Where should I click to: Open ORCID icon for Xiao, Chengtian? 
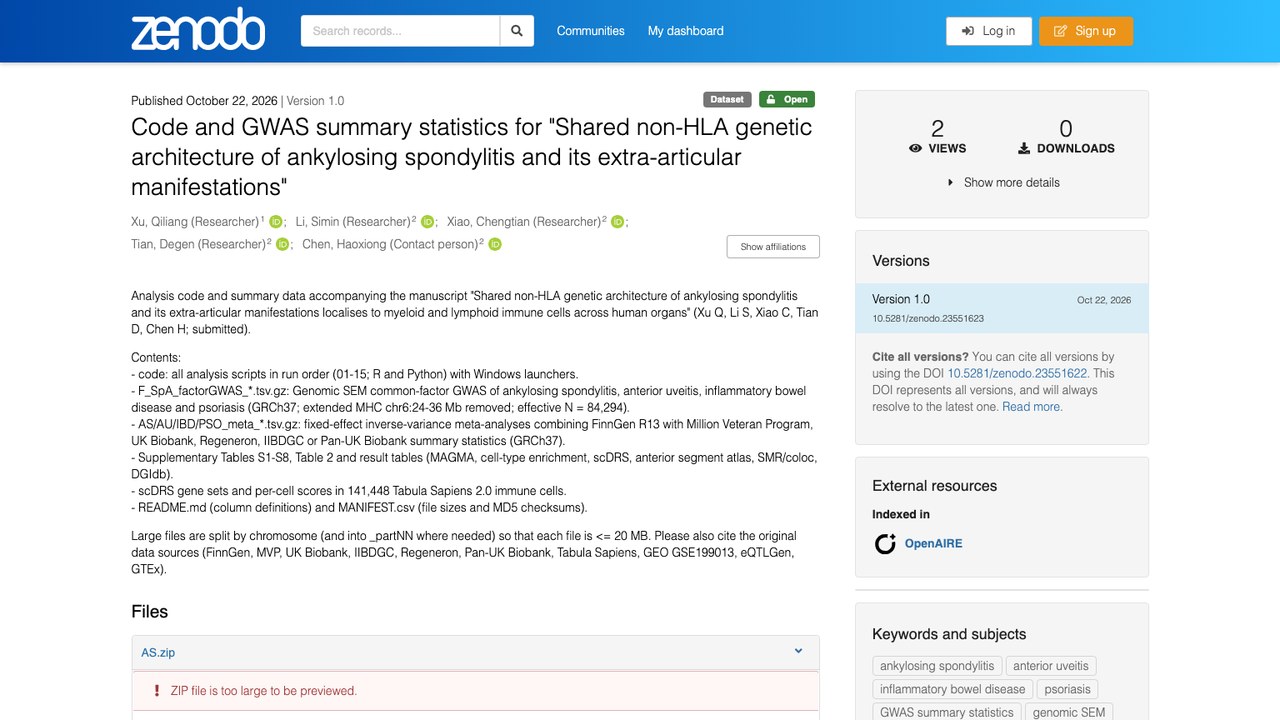pyautogui.click(x=617, y=222)
